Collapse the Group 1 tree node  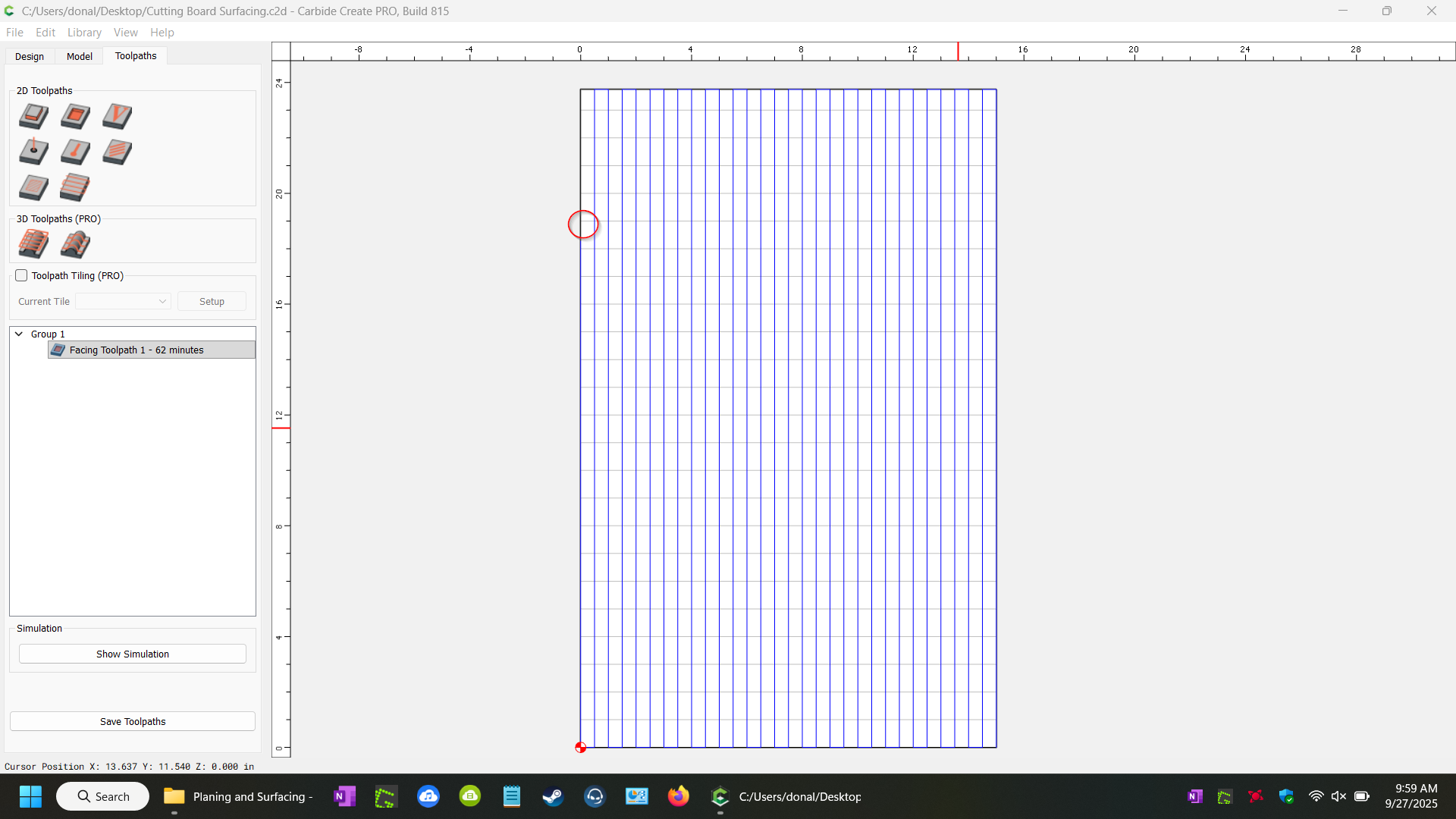[19, 334]
